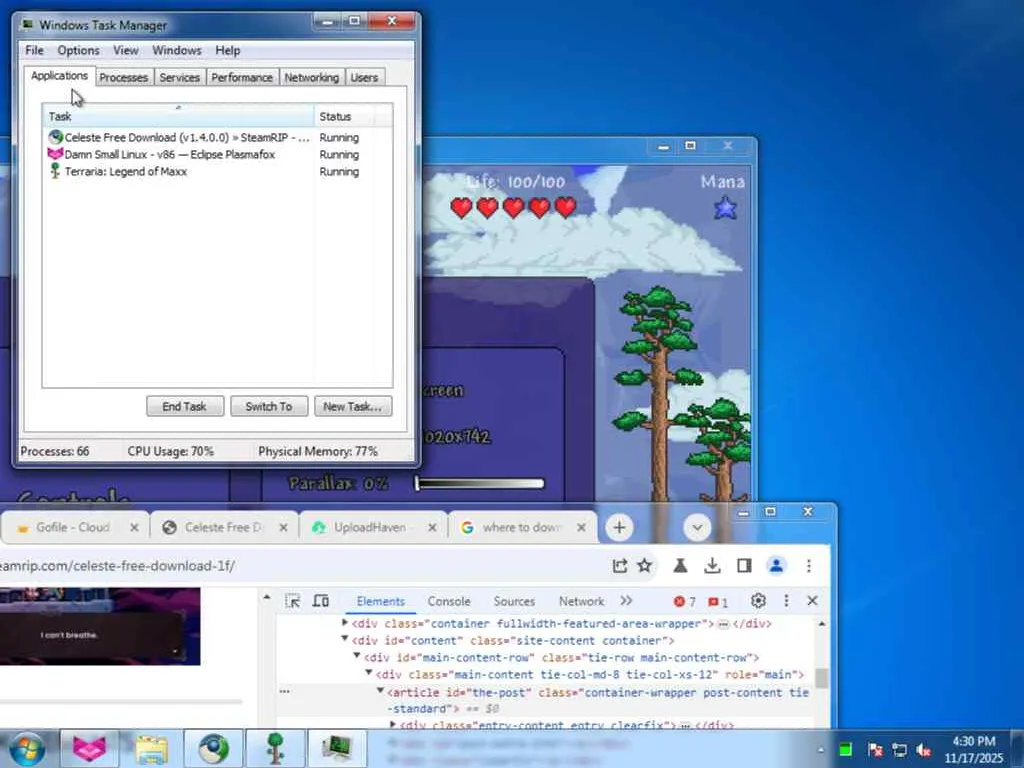Image resolution: width=1024 pixels, height=768 pixels.
Task: Expand the fullwidth-featured-area-wrapper div node
Action: [x=344, y=623]
